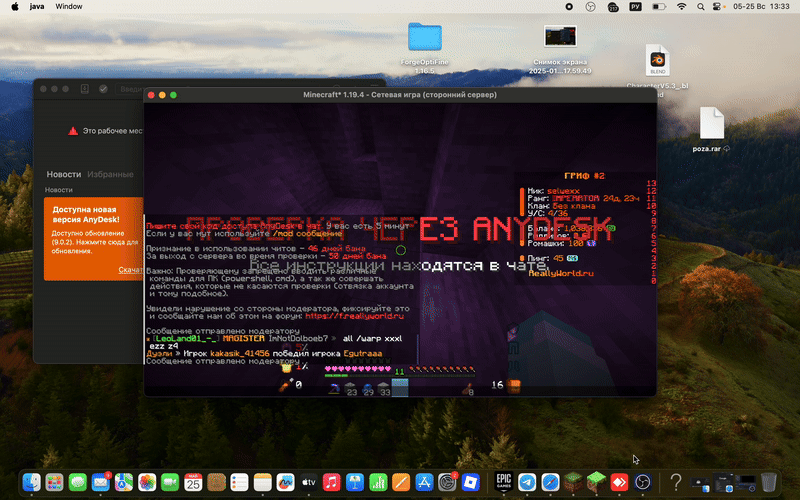Open System Settings with update badge
Viewport: 800px width, 500px height.
[447, 482]
